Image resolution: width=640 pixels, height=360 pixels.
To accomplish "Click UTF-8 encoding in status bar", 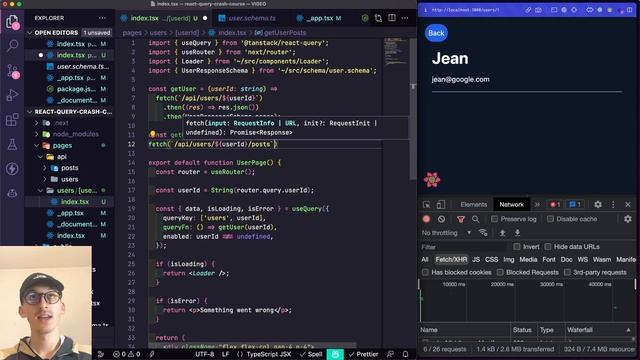I will (204, 354).
